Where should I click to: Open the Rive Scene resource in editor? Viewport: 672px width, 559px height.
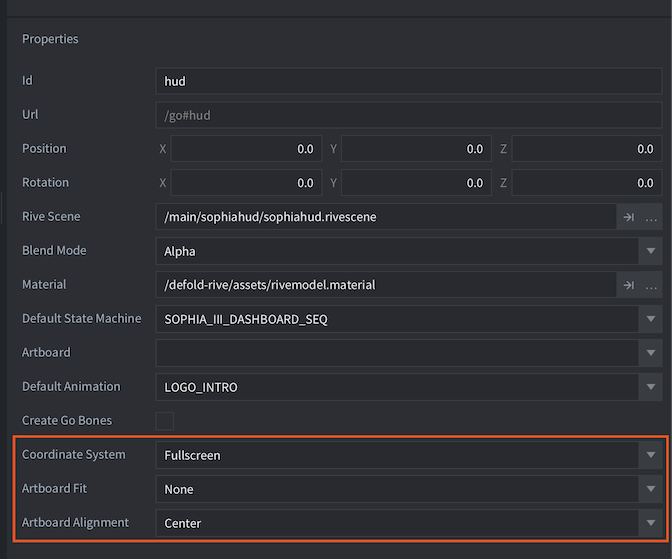(x=629, y=217)
